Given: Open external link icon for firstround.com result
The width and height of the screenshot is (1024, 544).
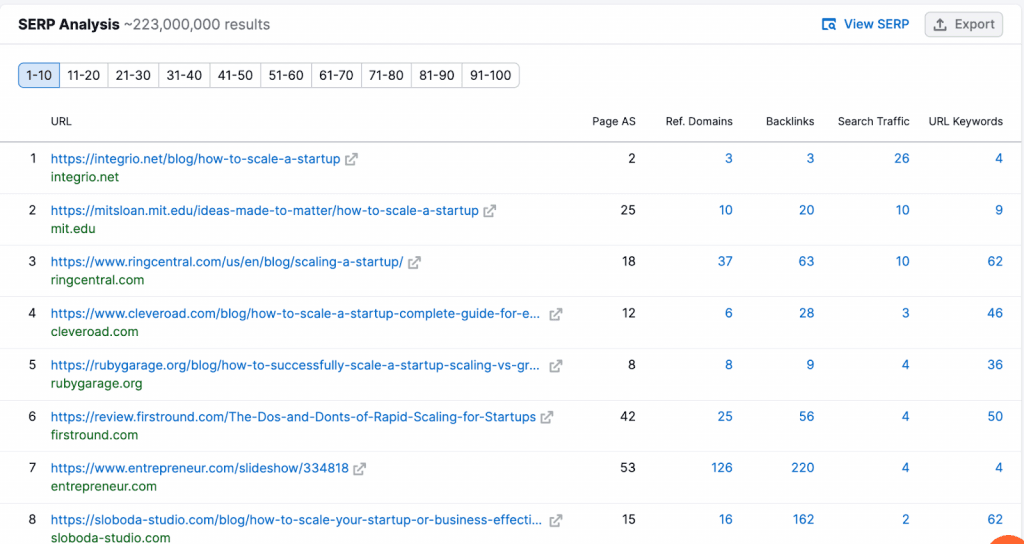Looking at the screenshot, I should pos(547,417).
